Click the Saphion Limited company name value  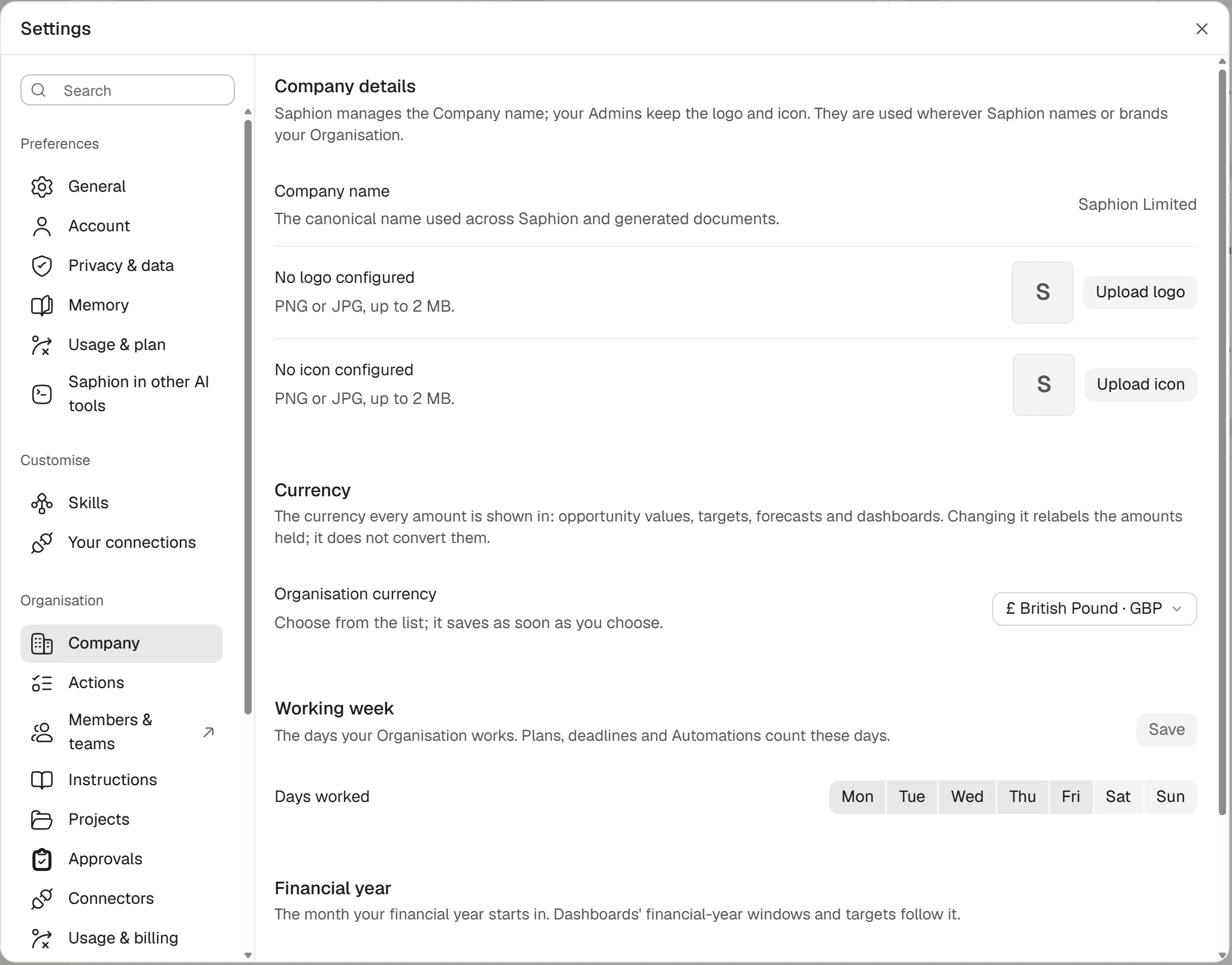(1137, 205)
